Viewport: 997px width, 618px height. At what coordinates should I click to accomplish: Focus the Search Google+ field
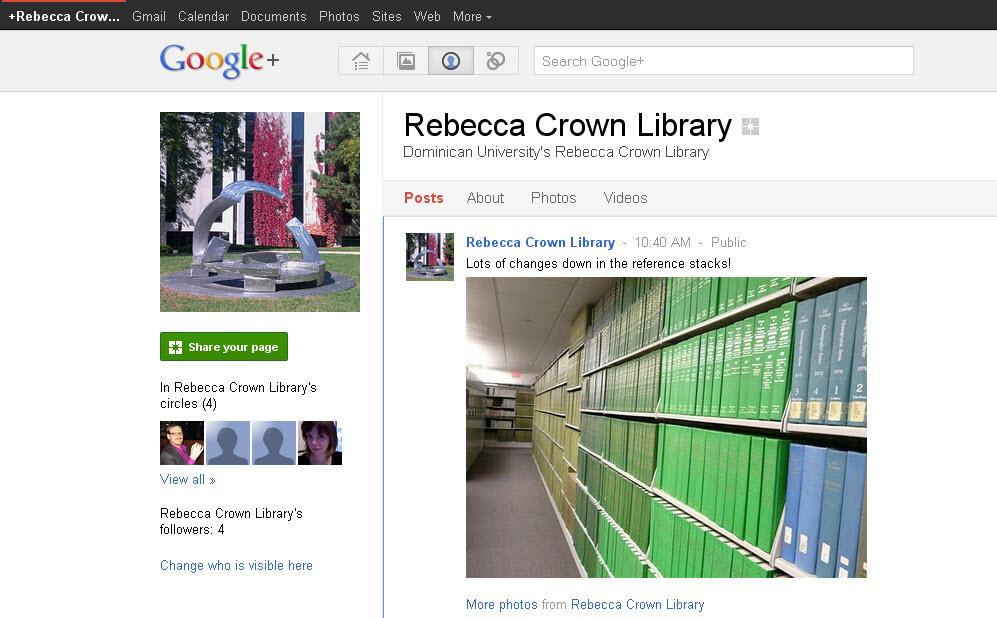(724, 61)
